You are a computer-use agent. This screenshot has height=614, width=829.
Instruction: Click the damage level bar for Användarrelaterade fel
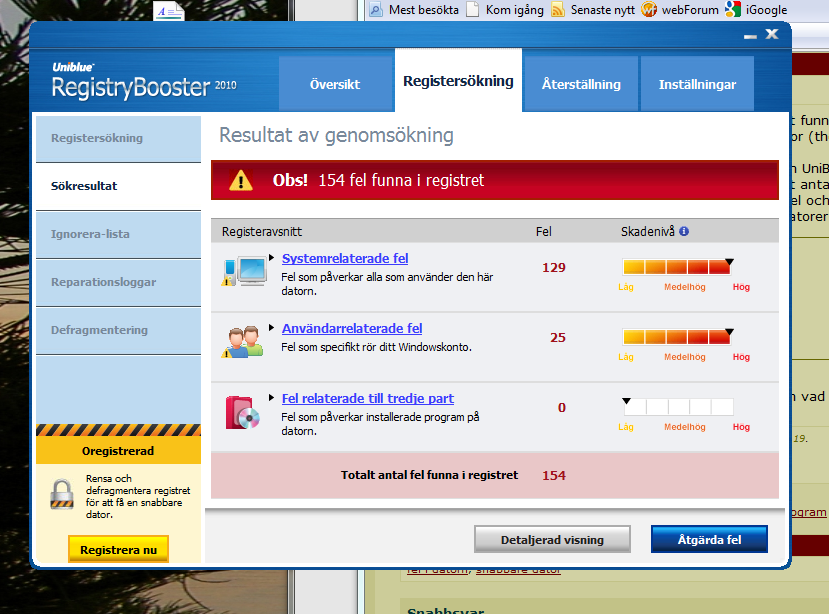pyautogui.click(x=677, y=336)
